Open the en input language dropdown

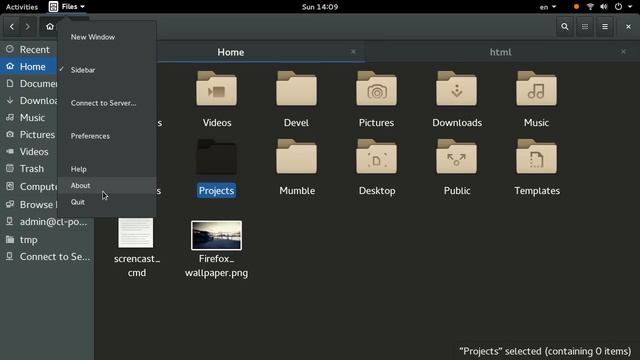pos(548,7)
